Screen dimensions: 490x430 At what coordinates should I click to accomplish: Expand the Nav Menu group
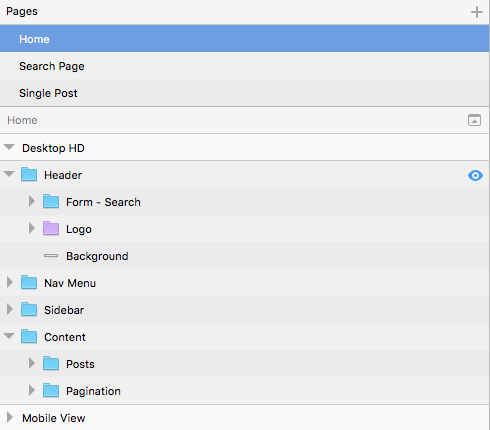[10, 283]
